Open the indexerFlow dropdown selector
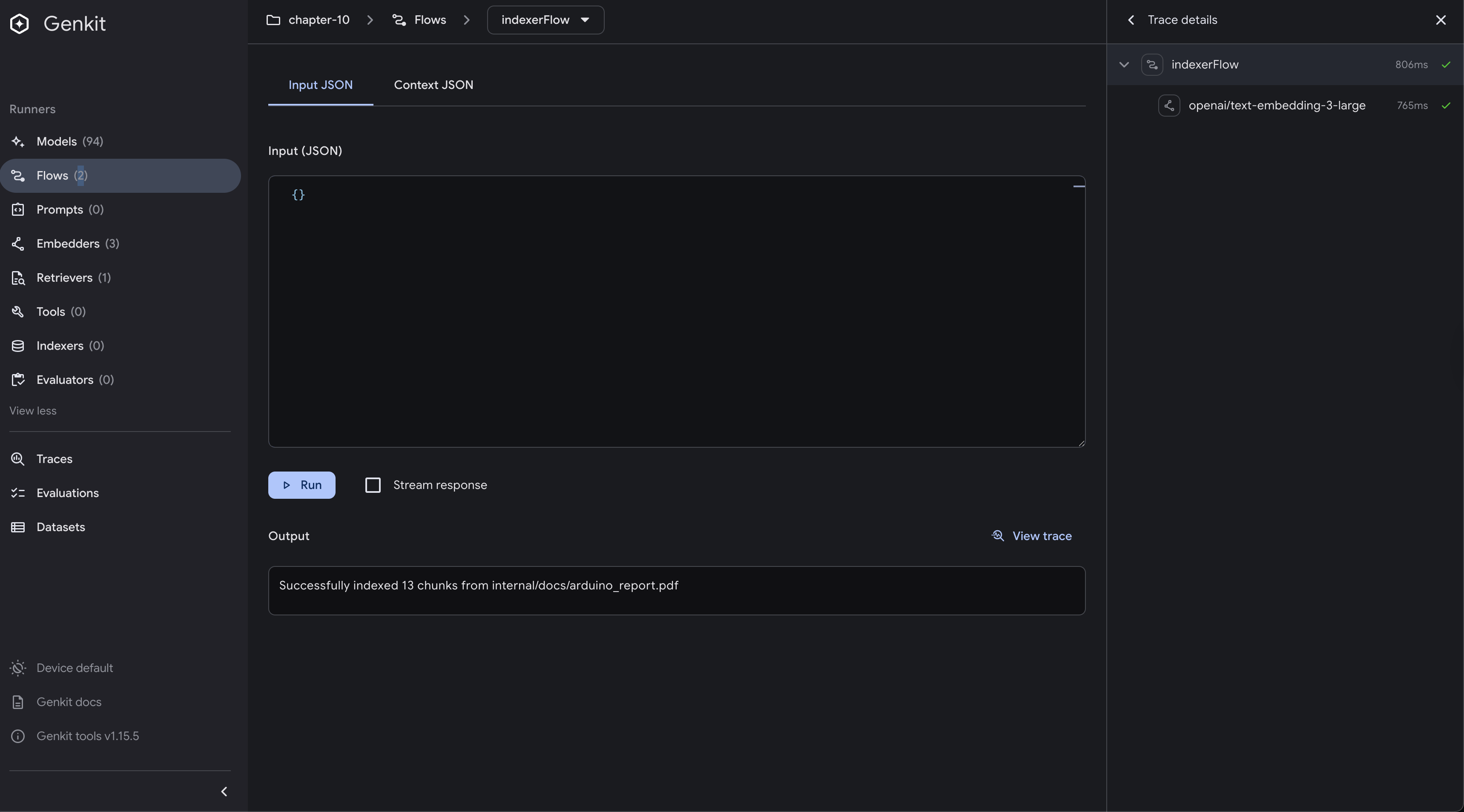The width and height of the screenshot is (1464, 812). [545, 20]
